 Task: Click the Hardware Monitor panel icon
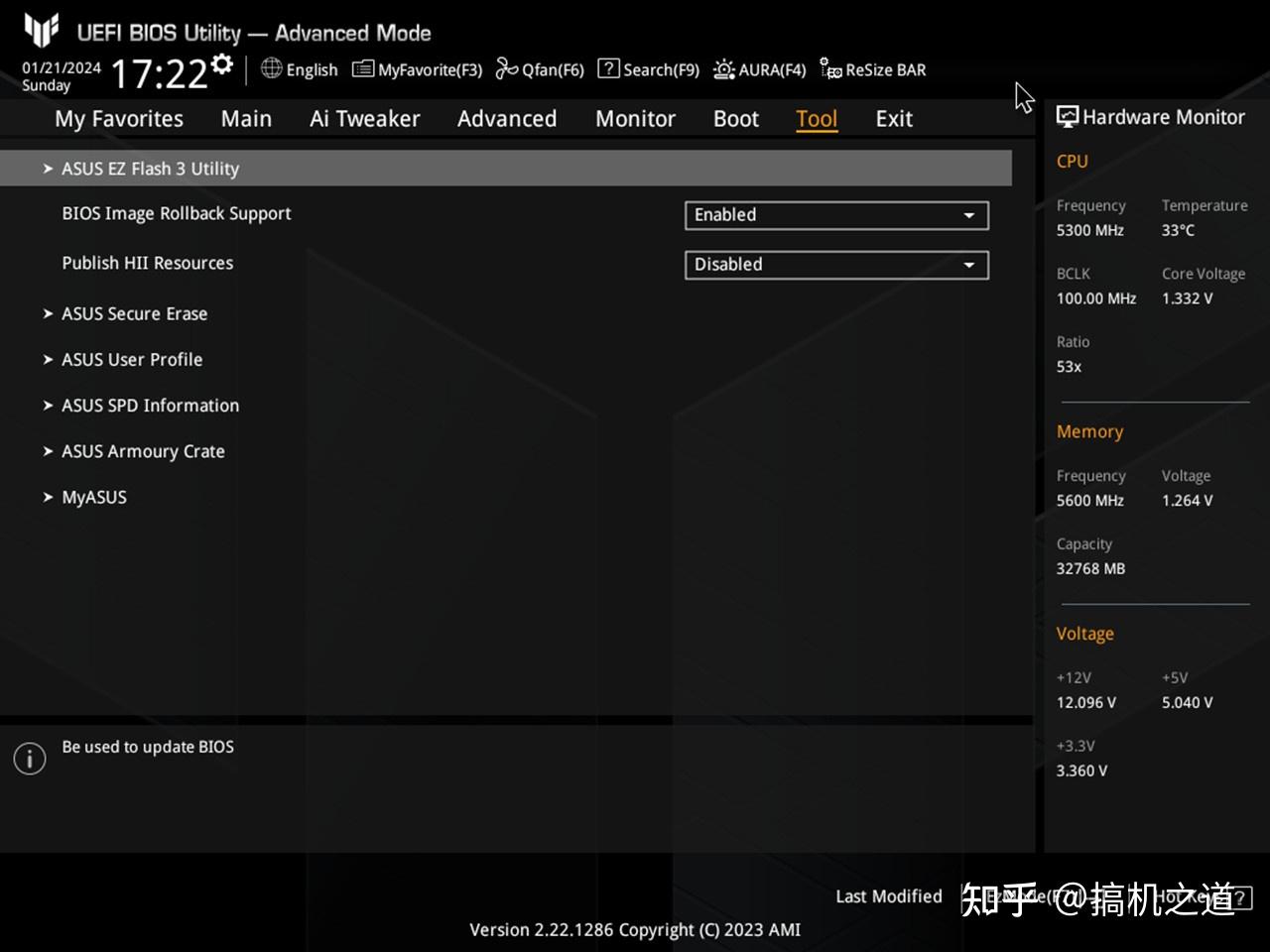click(1067, 116)
